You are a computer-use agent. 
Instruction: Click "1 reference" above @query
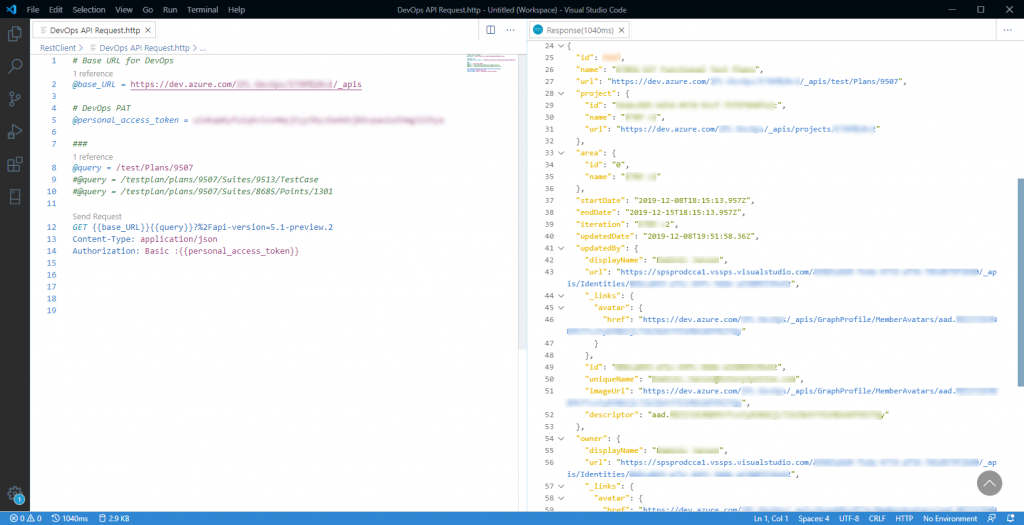pyautogui.click(x=92, y=157)
